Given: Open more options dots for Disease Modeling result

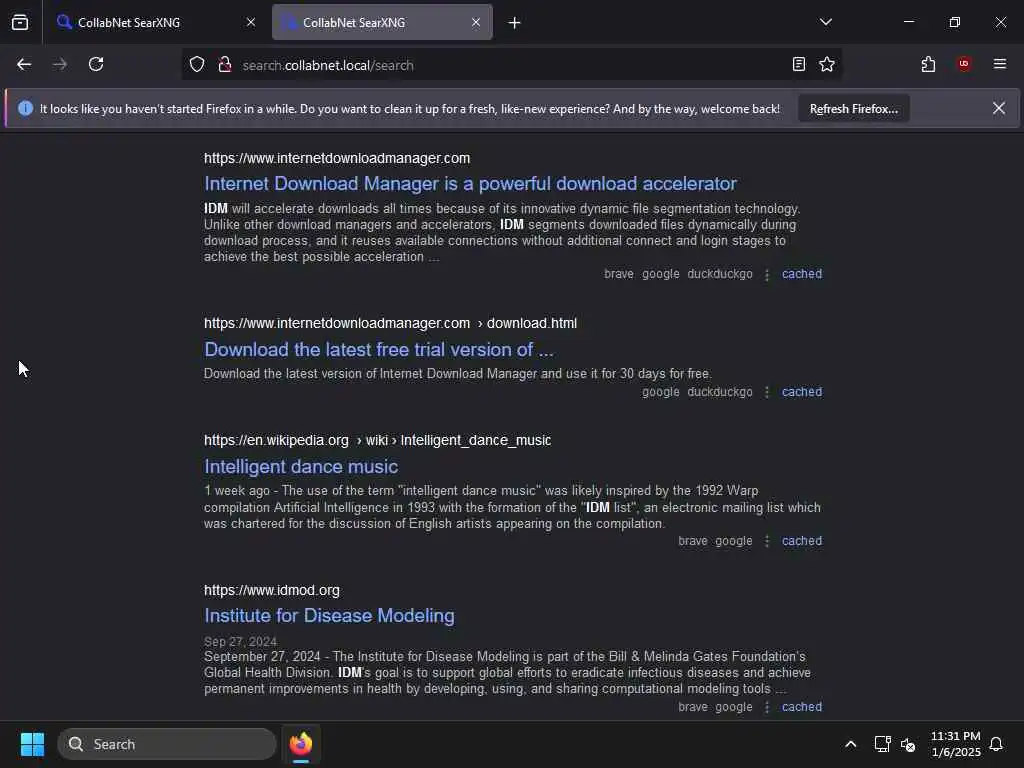Looking at the screenshot, I should (x=767, y=707).
